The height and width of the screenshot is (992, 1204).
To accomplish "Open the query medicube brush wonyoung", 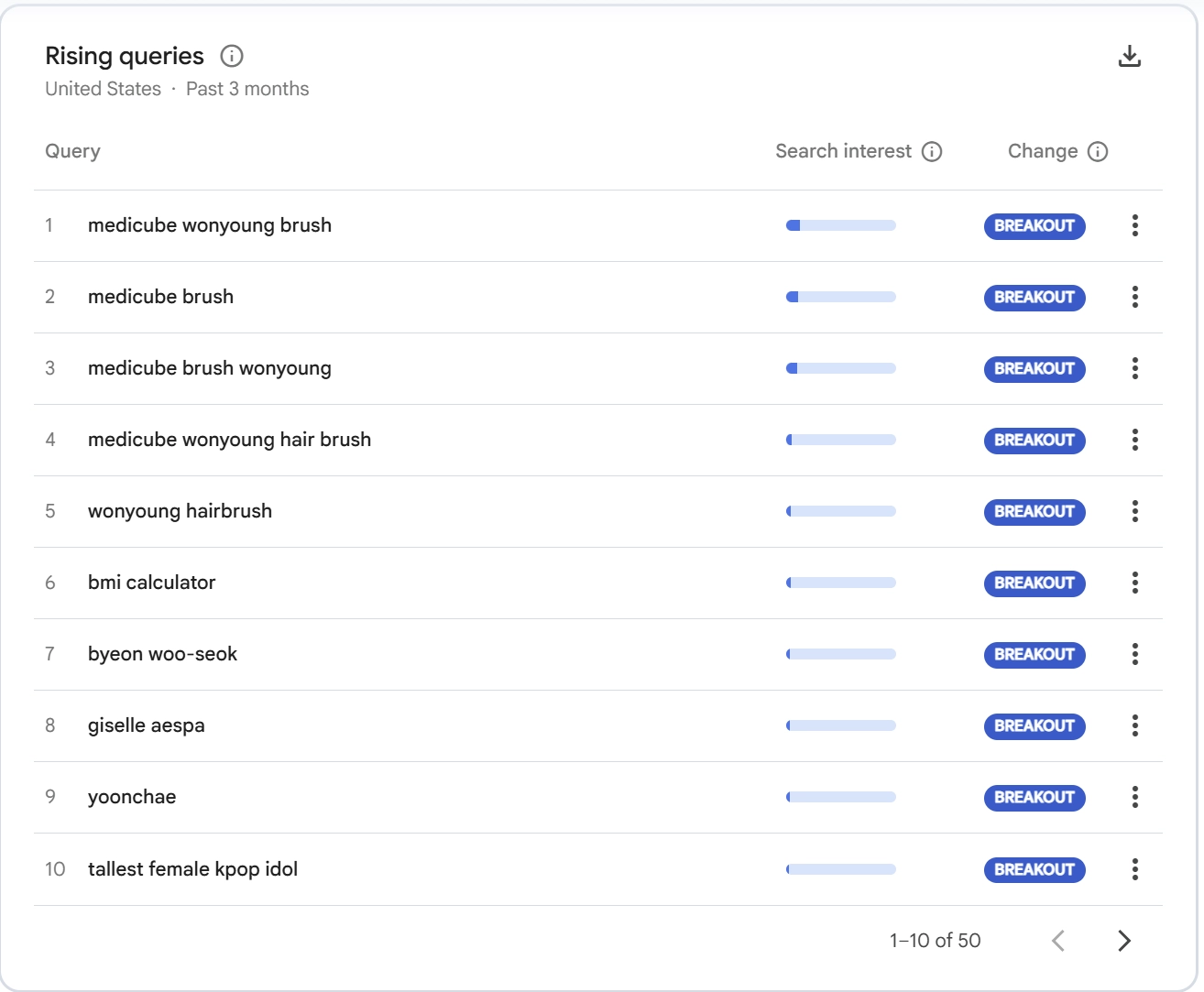I will pos(210,368).
